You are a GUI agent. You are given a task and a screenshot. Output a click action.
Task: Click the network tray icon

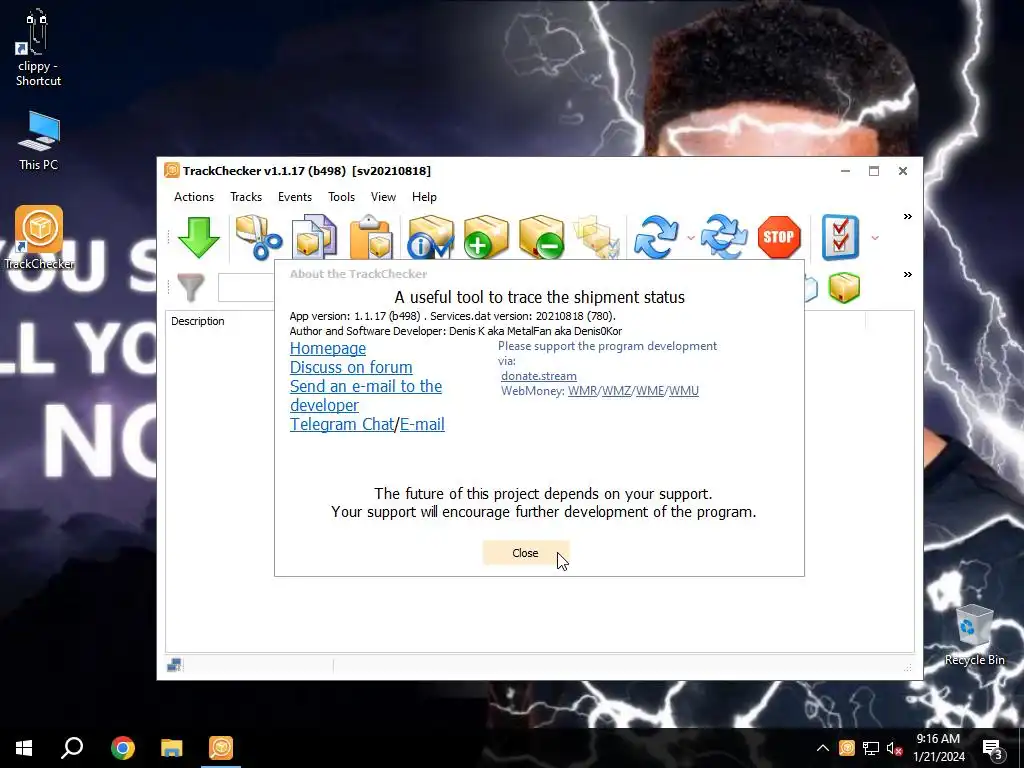coord(871,748)
